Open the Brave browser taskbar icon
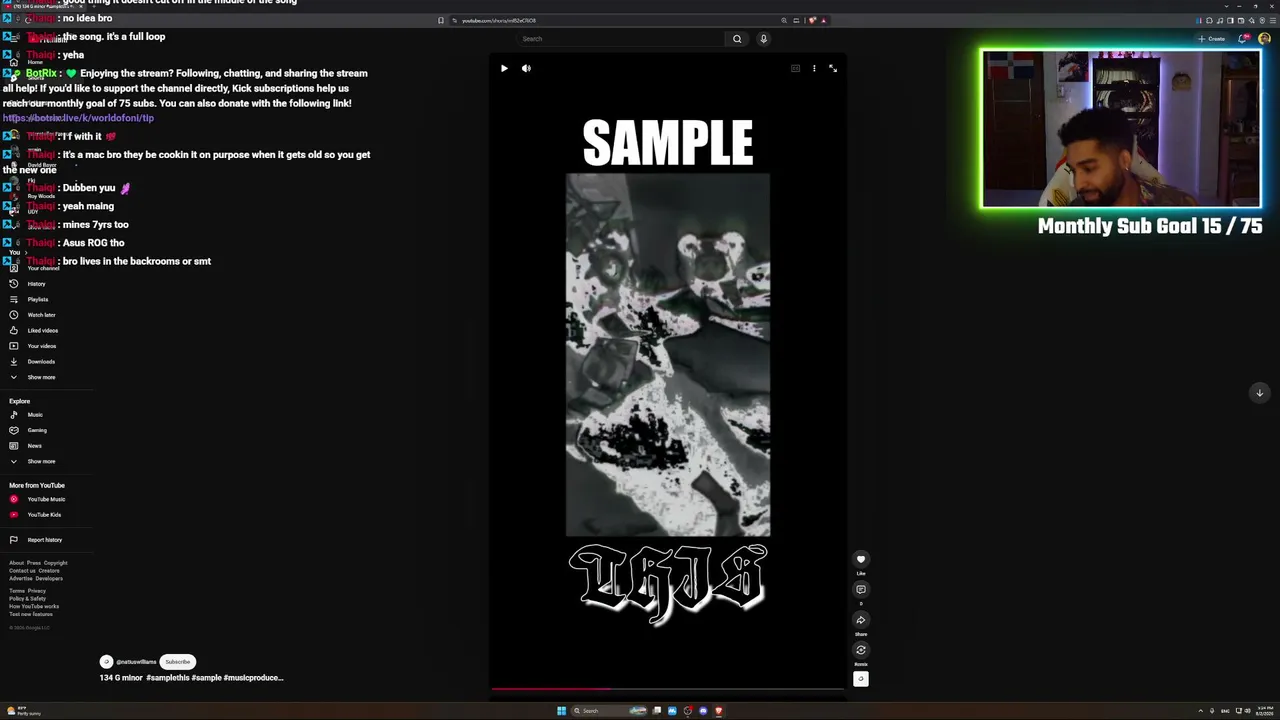1280x720 pixels. coord(718,711)
